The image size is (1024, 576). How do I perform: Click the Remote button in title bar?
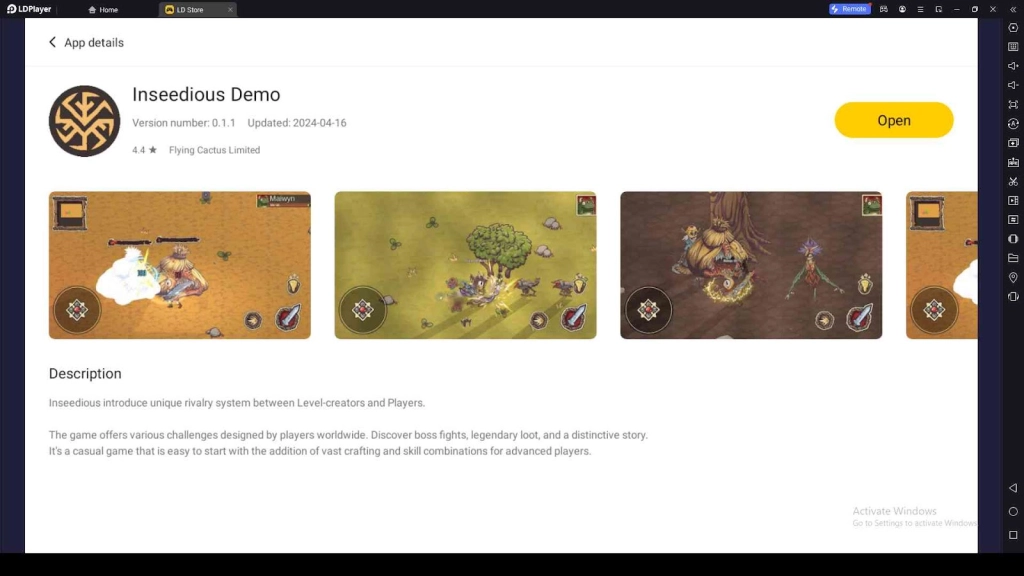pos(850,9)
